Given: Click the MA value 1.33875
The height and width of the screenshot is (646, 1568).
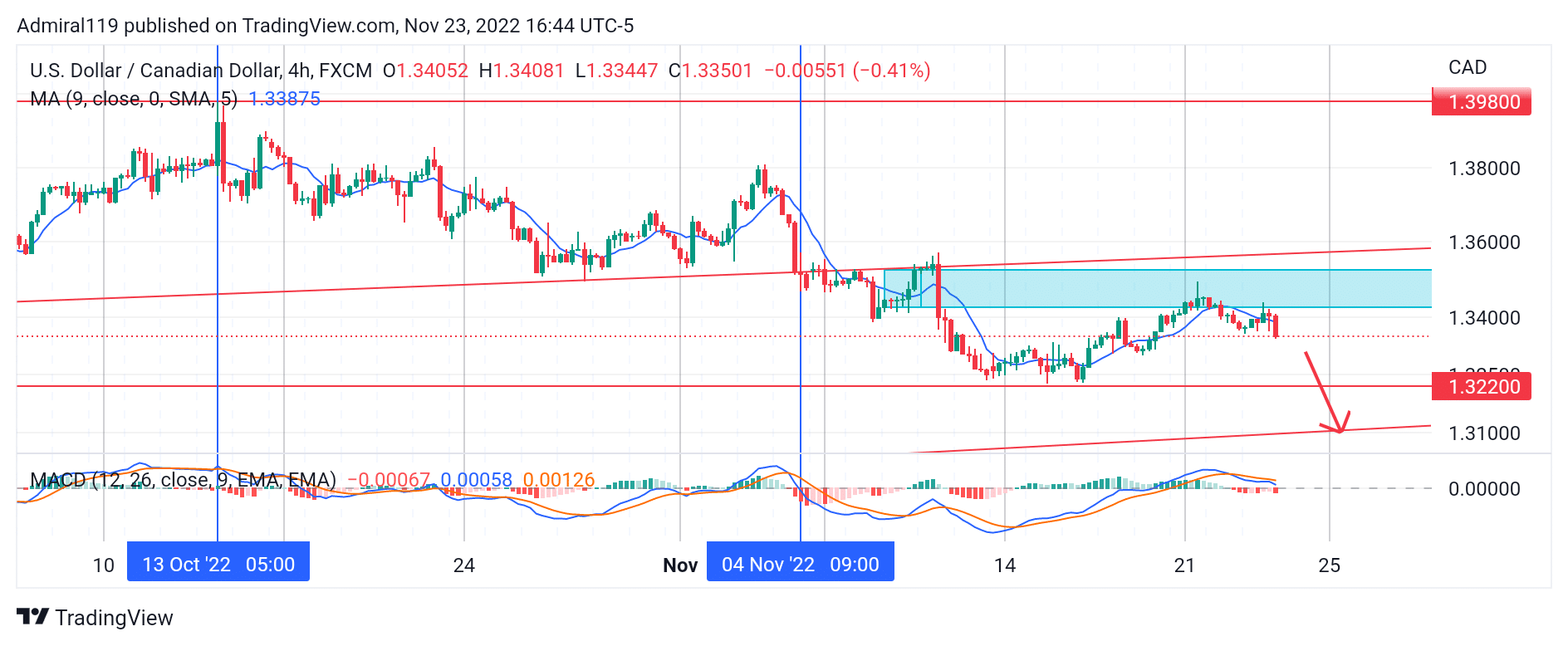Looking at the screenshot, I should 284,99.
